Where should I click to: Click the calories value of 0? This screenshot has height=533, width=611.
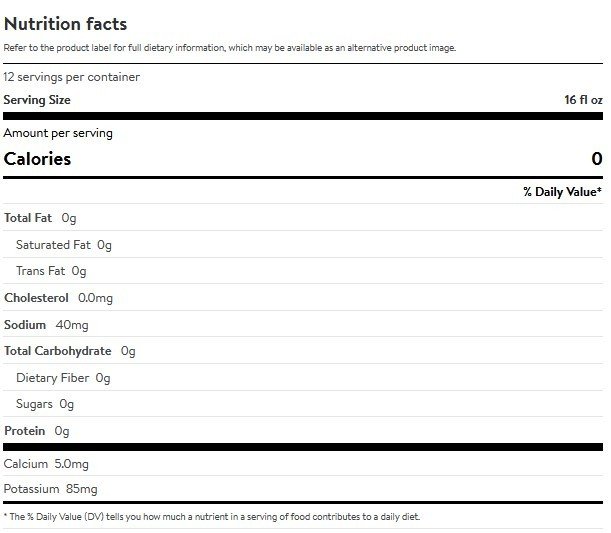coord(597,159)
